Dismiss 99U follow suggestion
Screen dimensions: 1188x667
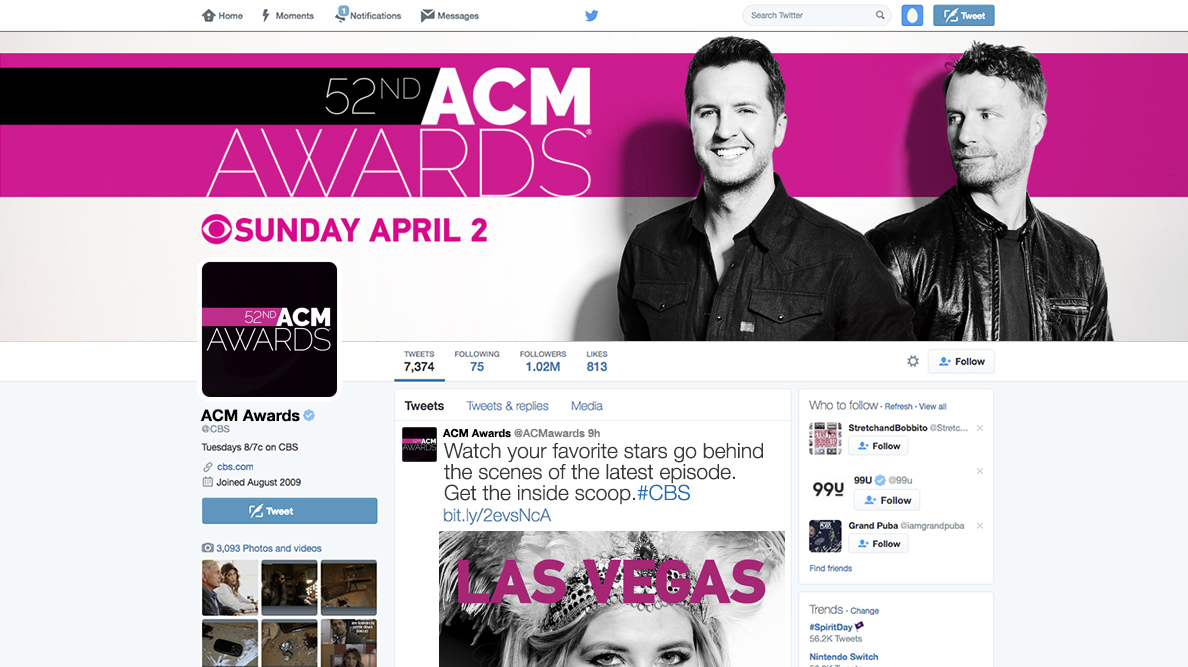click(980, 471)
